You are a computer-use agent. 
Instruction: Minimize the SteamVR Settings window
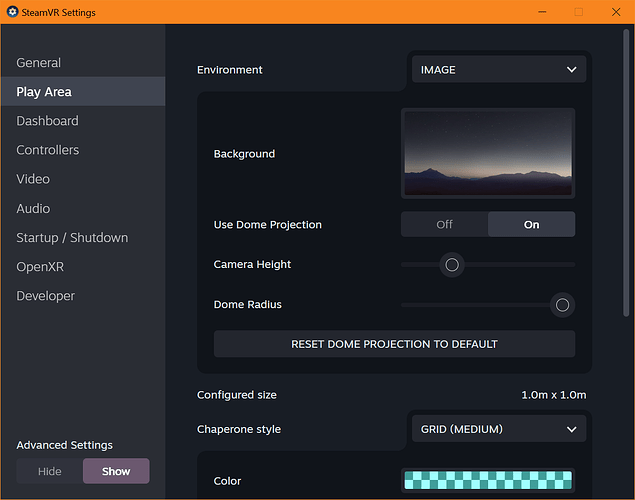[542, 12]
